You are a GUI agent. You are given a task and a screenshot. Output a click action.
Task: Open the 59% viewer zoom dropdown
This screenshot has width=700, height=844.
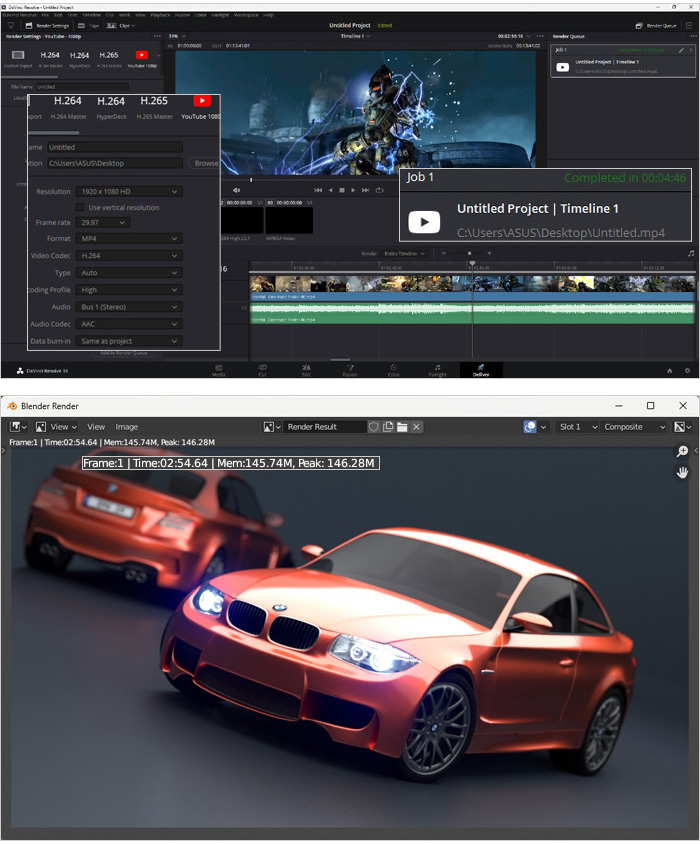(177, 36)
